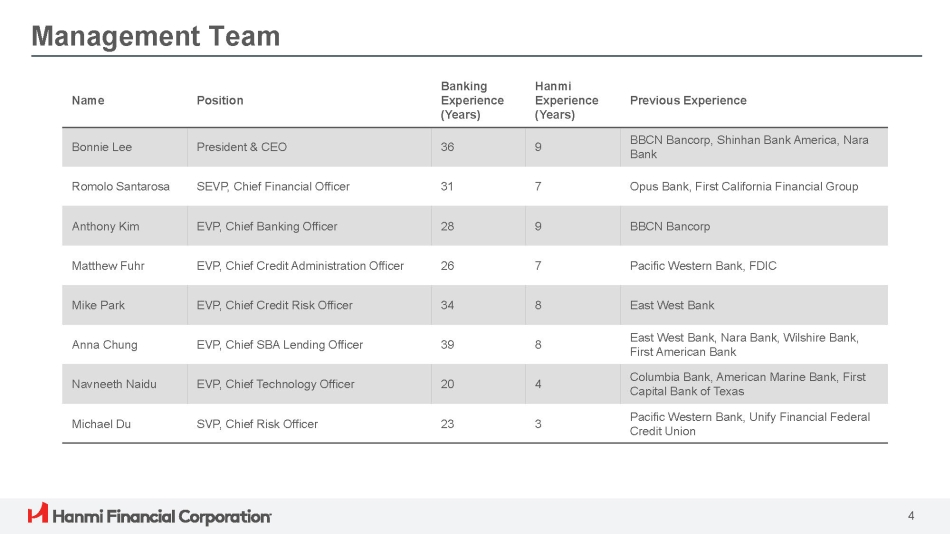Click the Name column header
Image resolution: width=950 pixels, height=534 pixels.
pos(88,101)
